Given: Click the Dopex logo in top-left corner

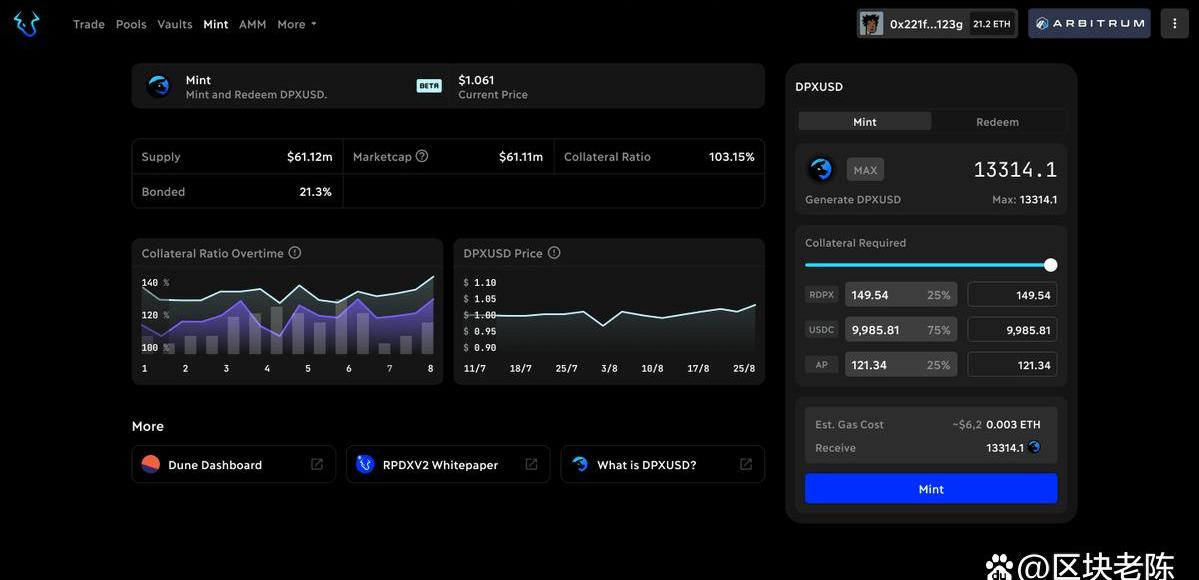Looking at the screenshot, I should tap(27, 24).
